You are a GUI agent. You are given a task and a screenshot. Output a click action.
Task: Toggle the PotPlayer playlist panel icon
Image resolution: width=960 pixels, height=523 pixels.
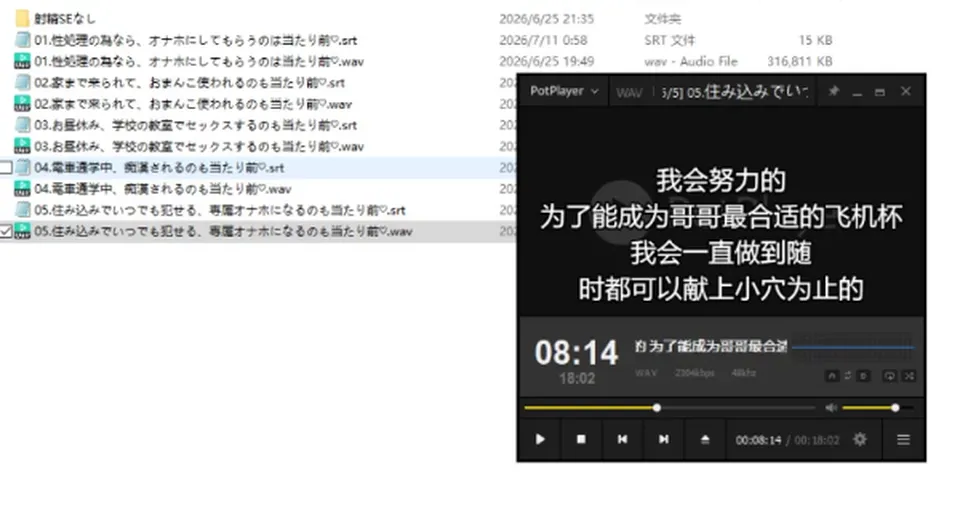903,440
